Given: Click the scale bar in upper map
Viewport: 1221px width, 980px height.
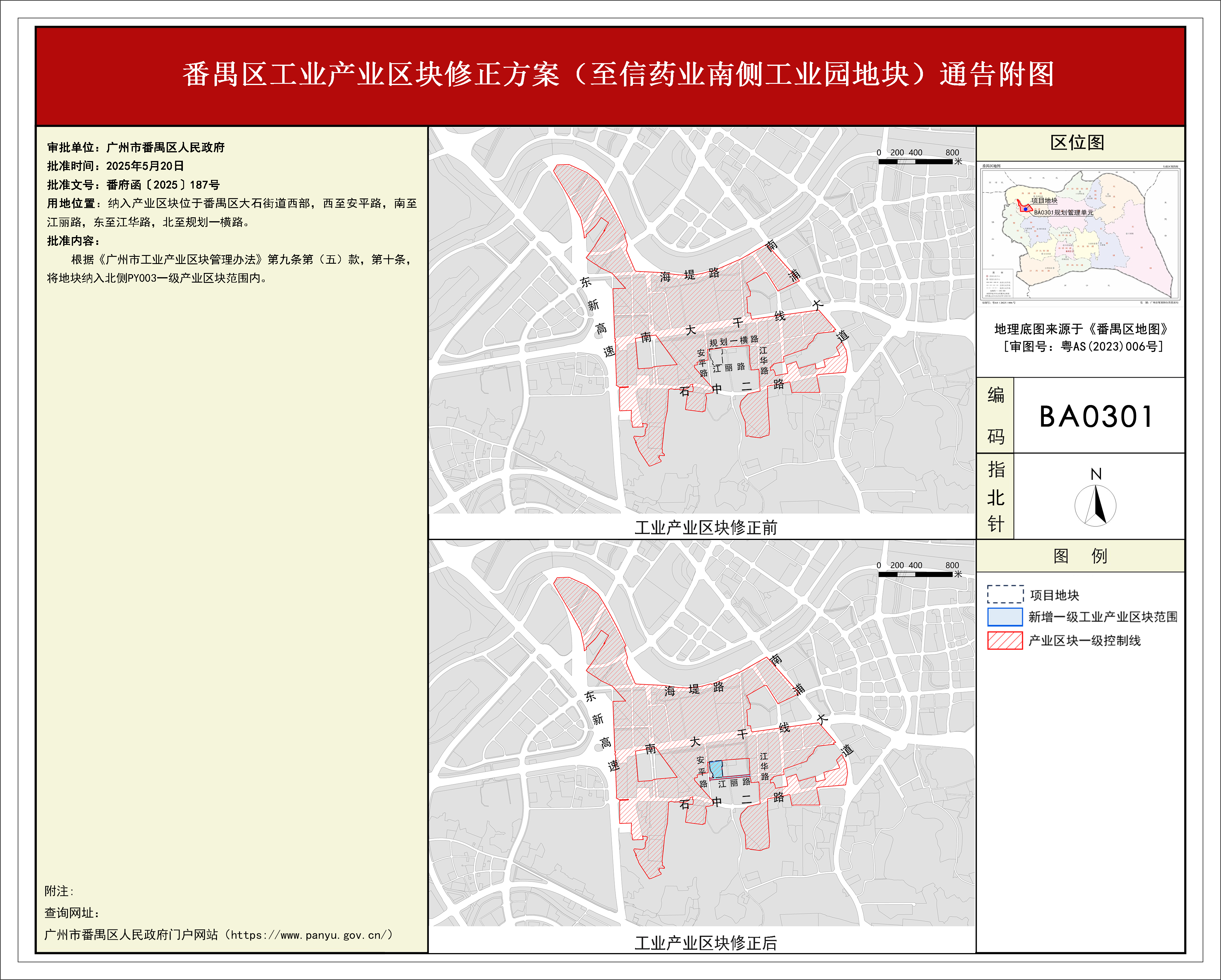Looking at the screenshot, I should tap(915, 161).
